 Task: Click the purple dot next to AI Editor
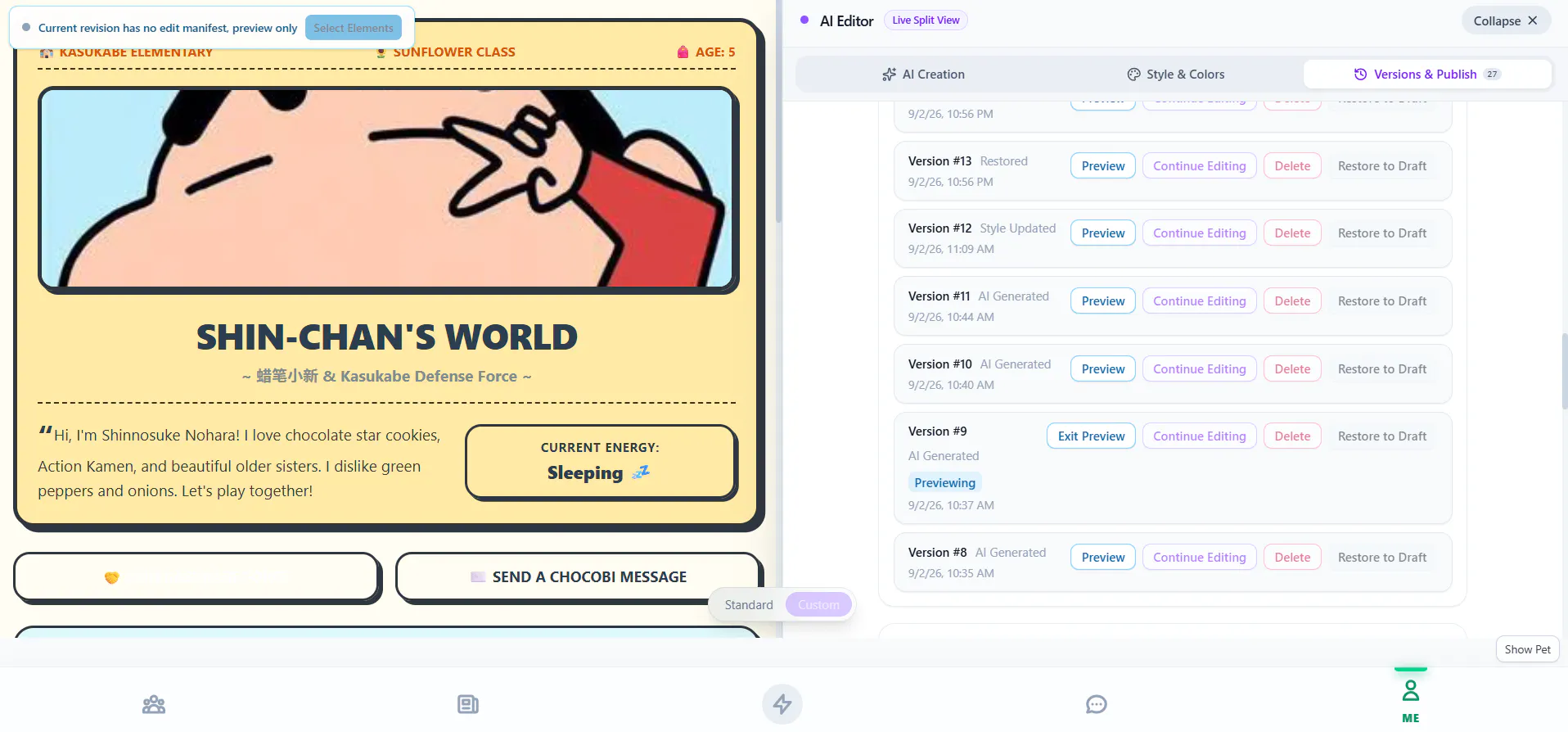click(x=804, y=20)
